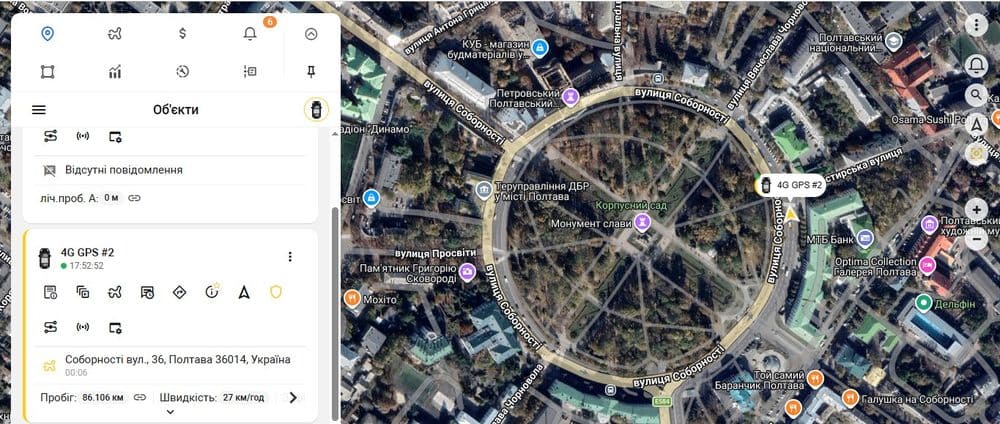Click the map focus target button
1000x424 pixels.
pyautogui.click(x=976, y=154)
